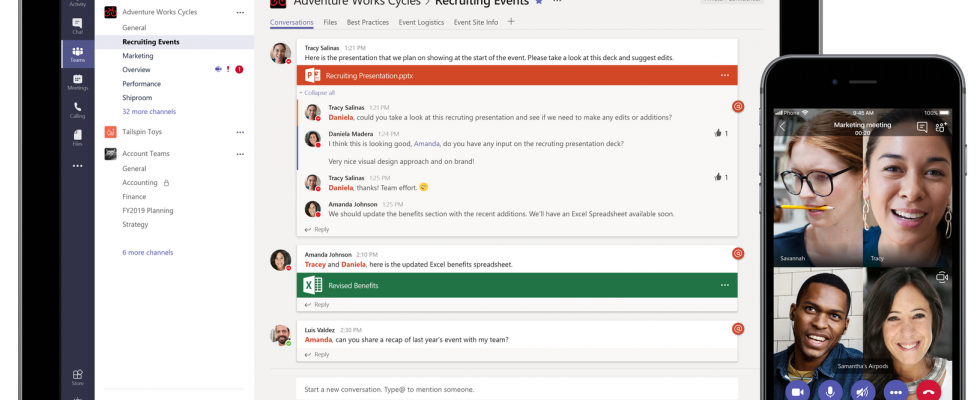Click the thumbs-up on Tracy's thanks message
Viewport: 980px width, 400px height.
(718, 177)
